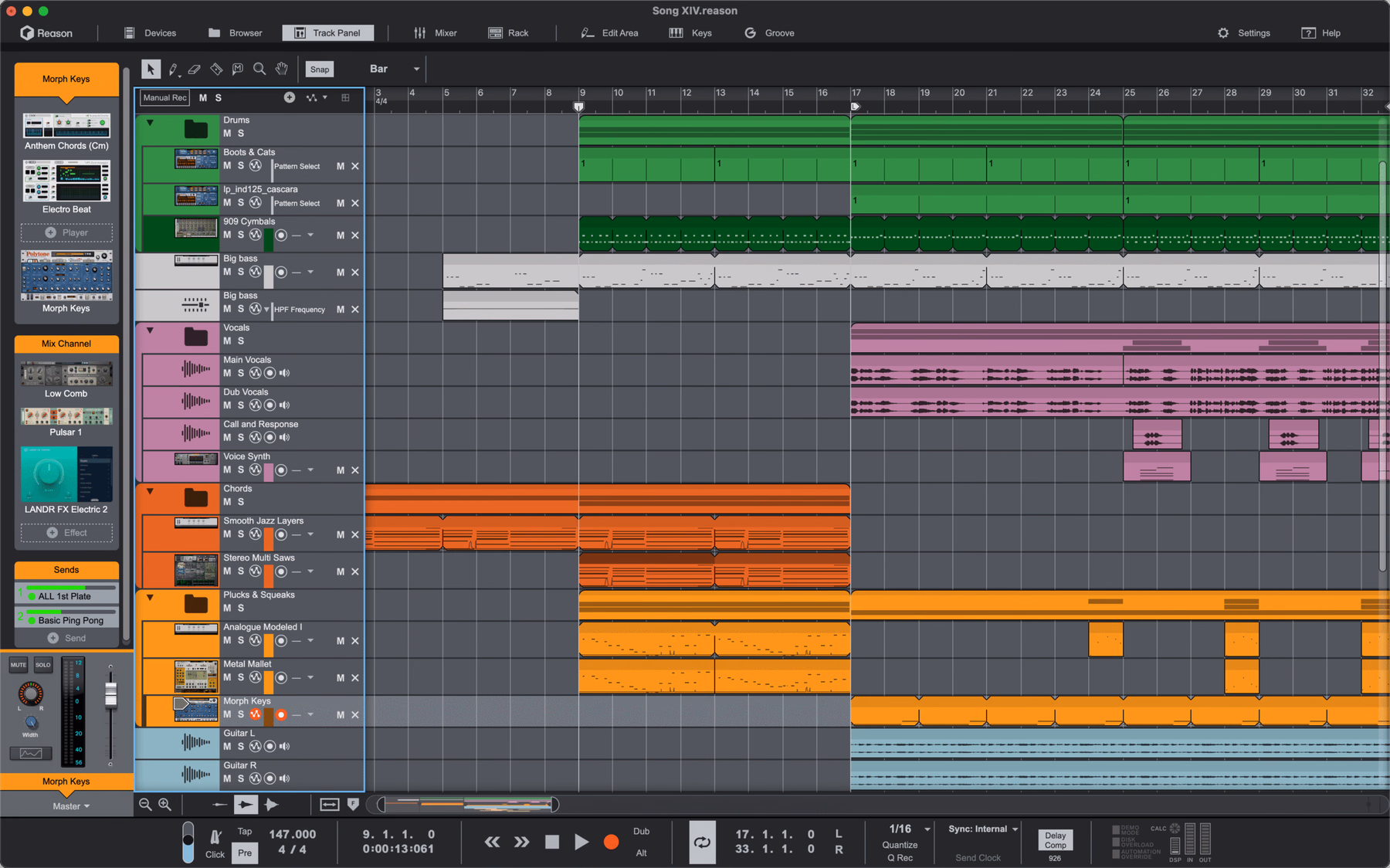The image size is (1390, 868).
Task: Start playback with the play button
Action: pos(581,842)
